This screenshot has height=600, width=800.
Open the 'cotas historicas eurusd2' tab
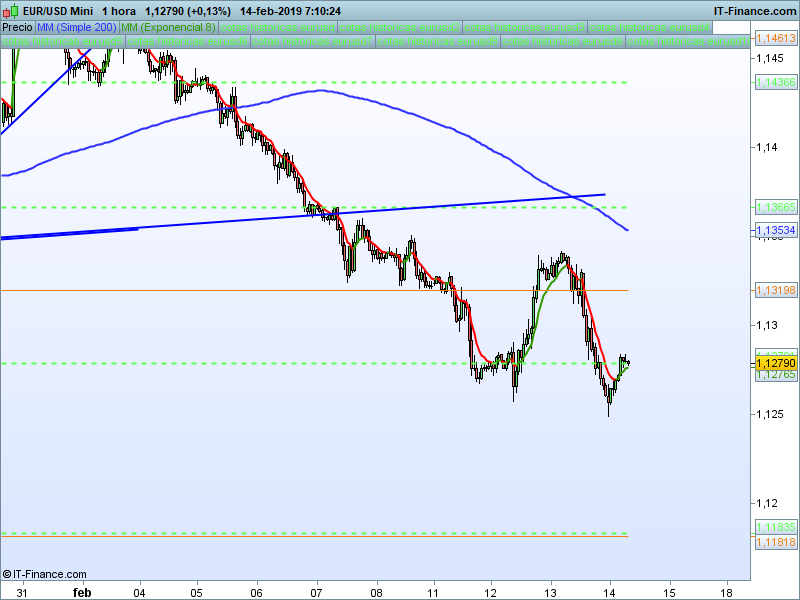pos(400,27)
